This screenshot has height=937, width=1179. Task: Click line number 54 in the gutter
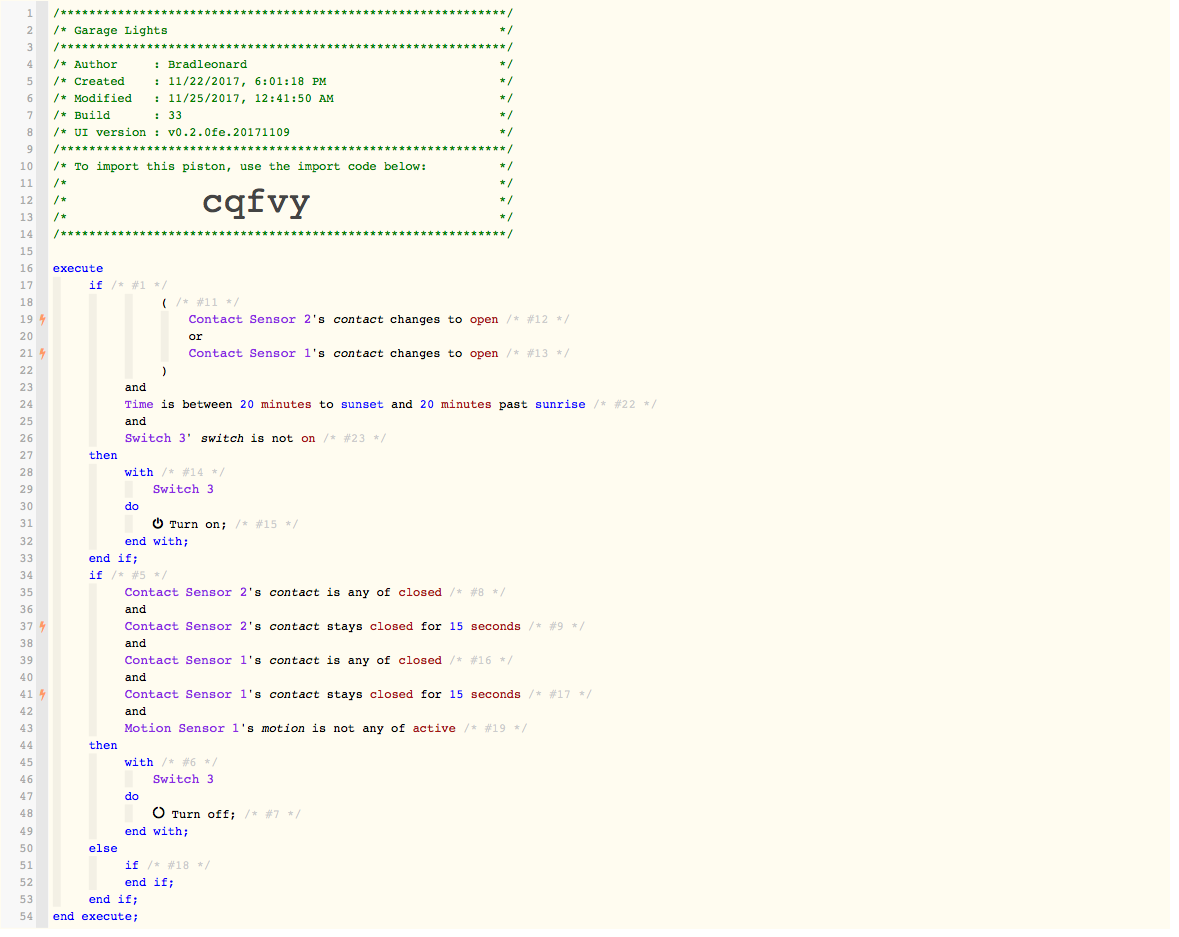(26, 917)
